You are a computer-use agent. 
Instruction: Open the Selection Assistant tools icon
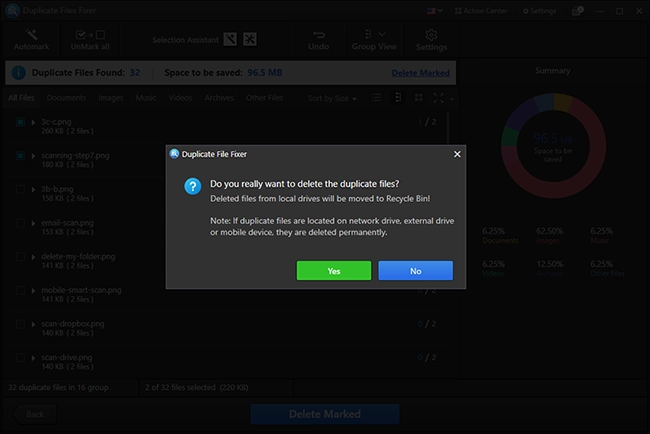pyautogui.click(x=250, y=39)
